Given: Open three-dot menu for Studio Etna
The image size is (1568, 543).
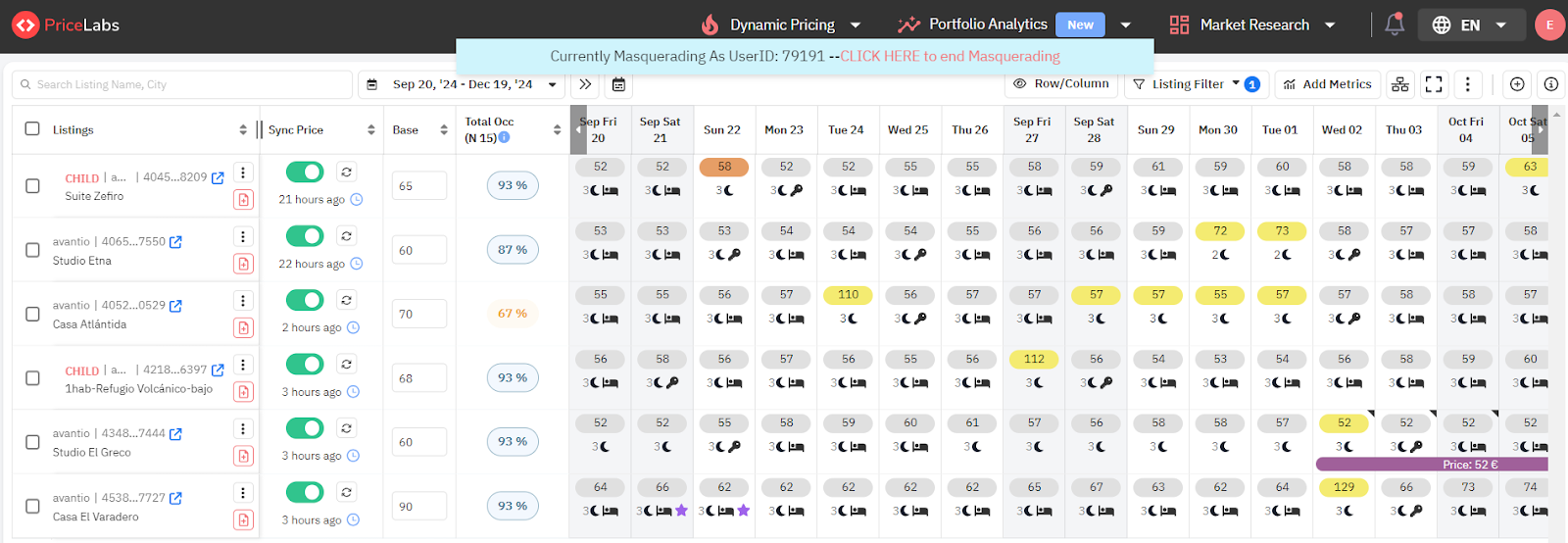Looking at the screenshot, I should click(243, 236).
